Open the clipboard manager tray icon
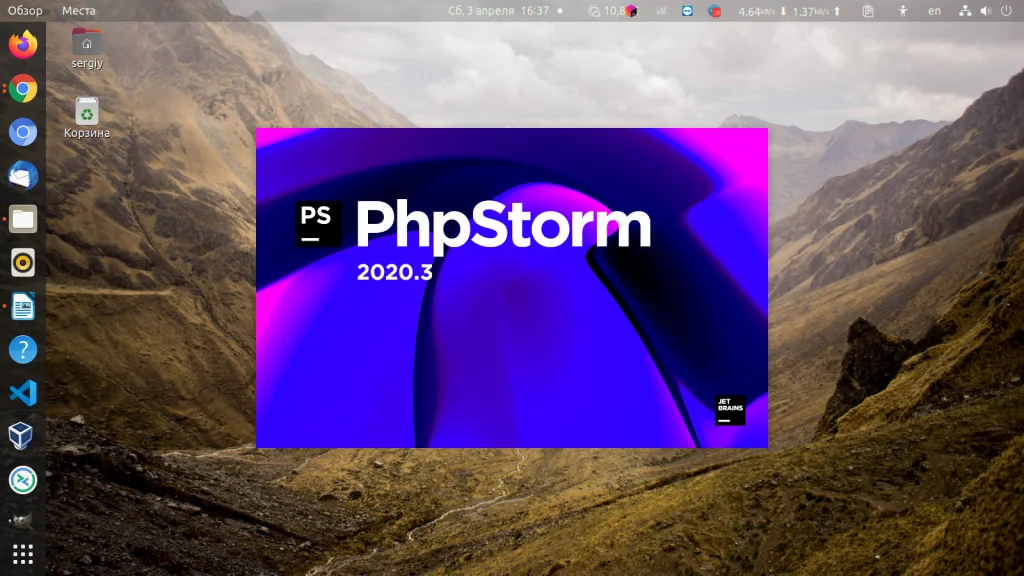The height and width of the screenshot is (576, 1024). tap(868, 11)
